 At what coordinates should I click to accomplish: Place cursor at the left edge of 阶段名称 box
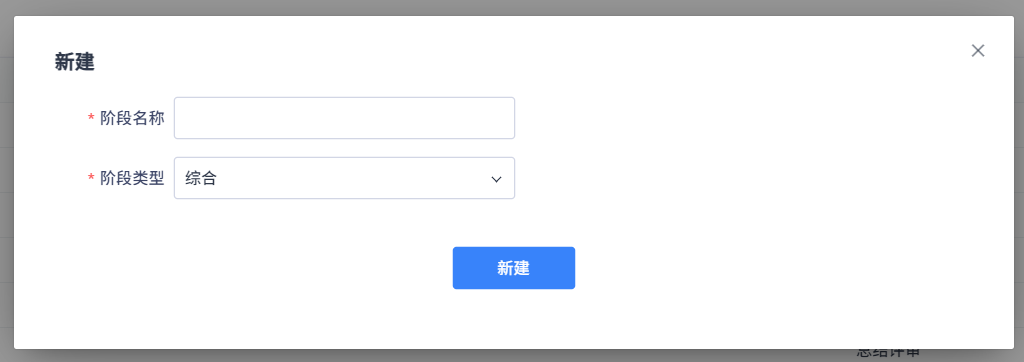pos(183,118)
